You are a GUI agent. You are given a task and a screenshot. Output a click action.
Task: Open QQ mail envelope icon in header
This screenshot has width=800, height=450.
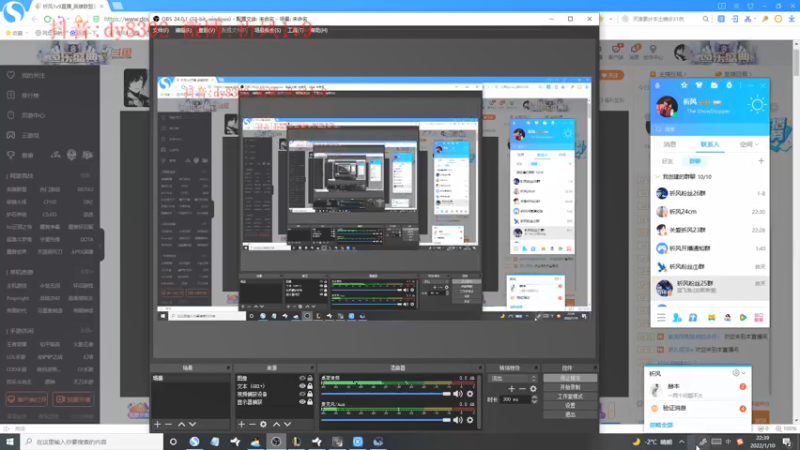714,85
